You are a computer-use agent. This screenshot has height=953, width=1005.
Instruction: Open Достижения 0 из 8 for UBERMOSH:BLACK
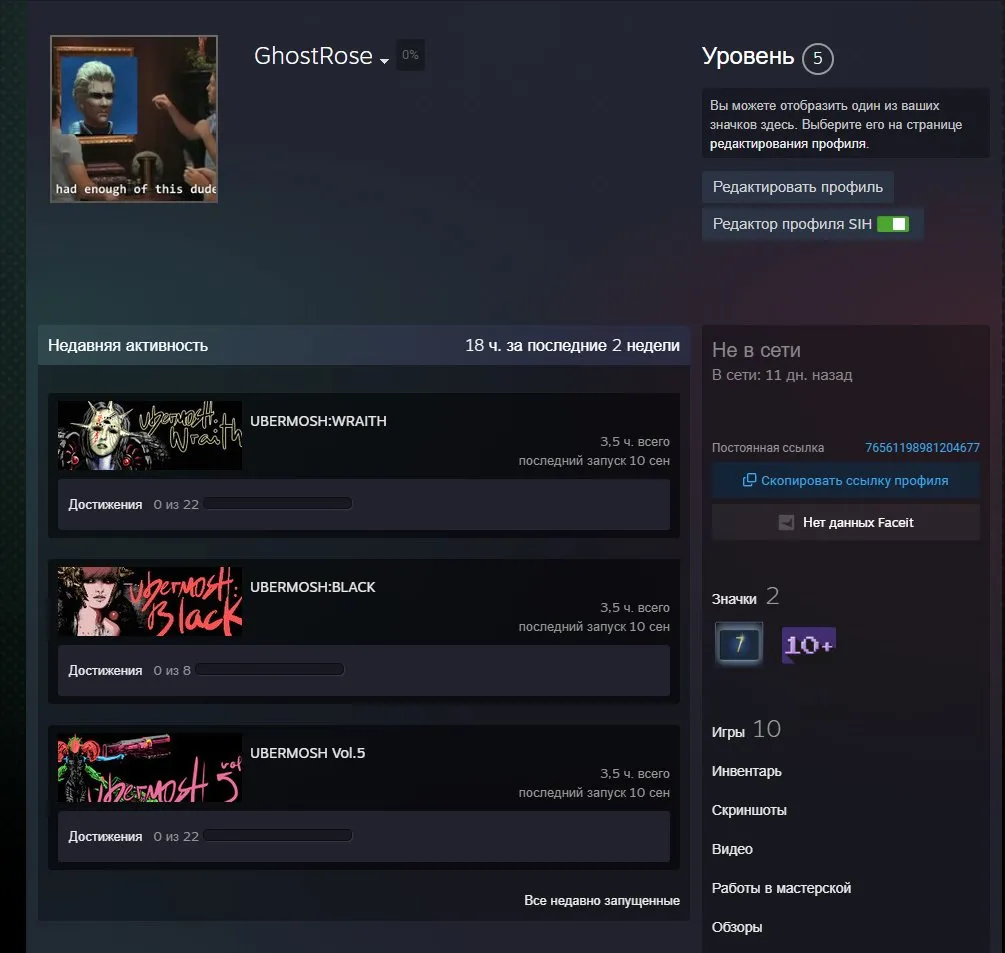point(363,670)
